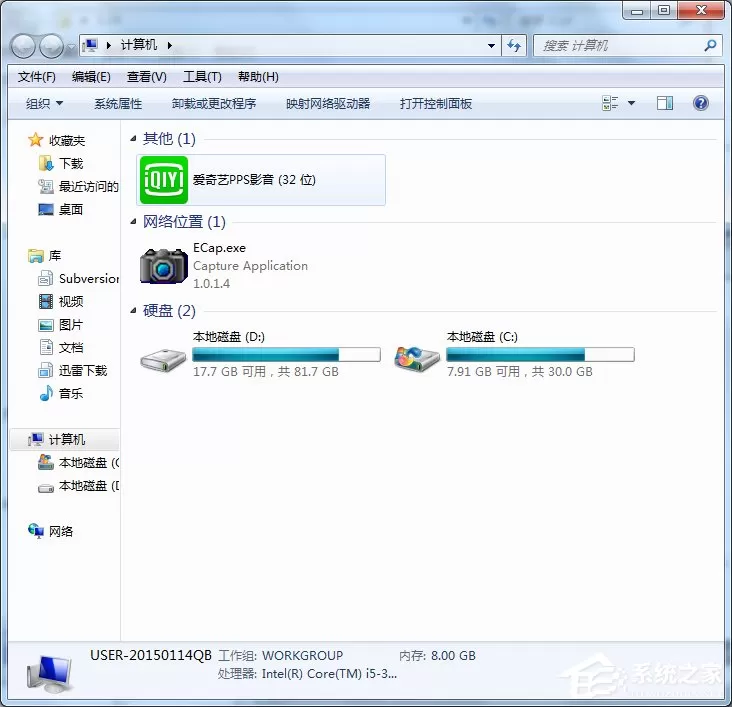Click the help question mark icon

pos(700,103)
